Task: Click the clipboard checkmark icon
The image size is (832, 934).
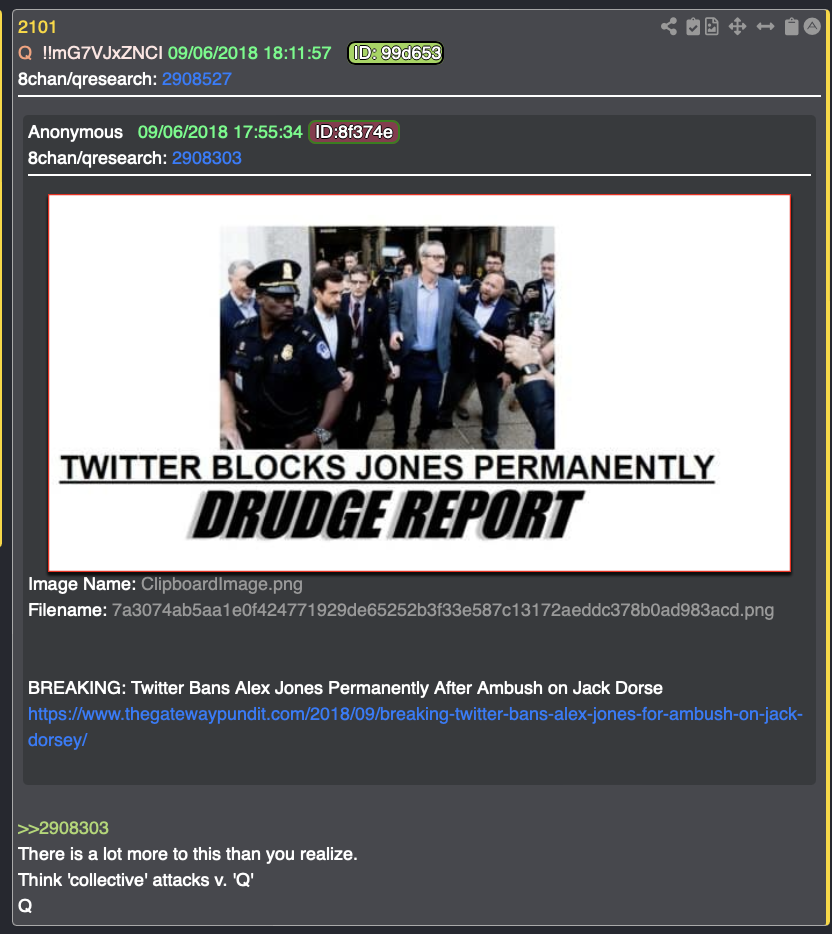Action: (693, 26)
